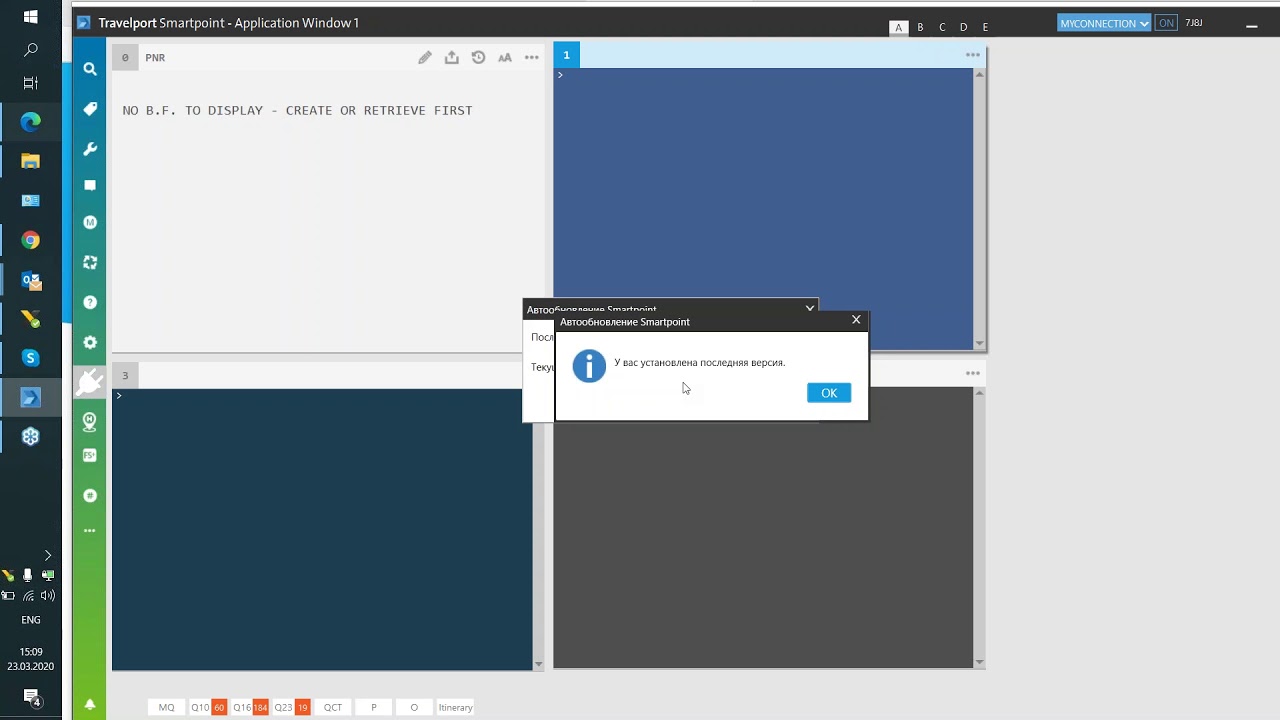Open the Windows Action Center notifications
Screen dimensions: 1280x720
31,697
